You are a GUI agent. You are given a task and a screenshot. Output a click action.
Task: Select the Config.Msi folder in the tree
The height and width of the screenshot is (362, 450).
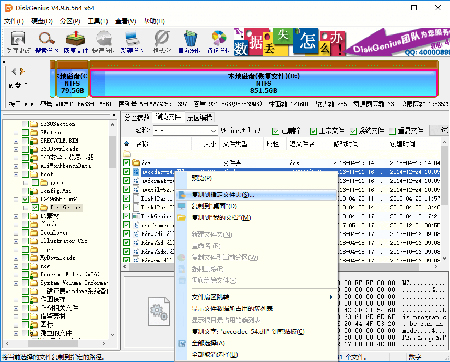[55, 191]
